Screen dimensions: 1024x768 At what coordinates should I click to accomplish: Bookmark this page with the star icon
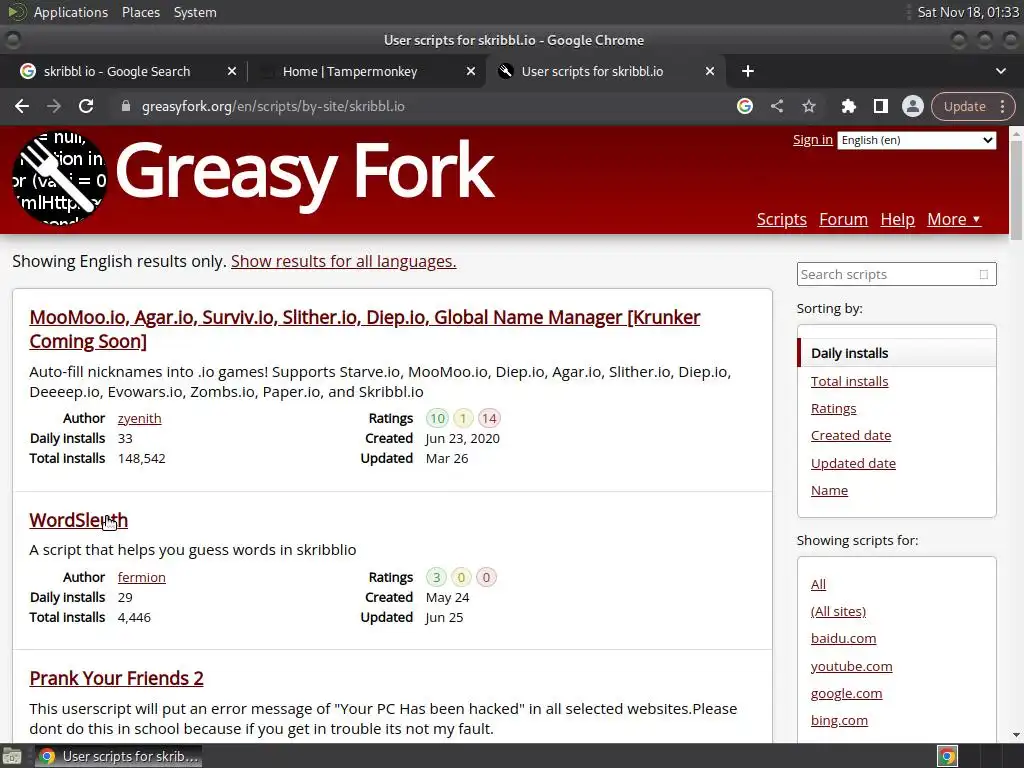[809, 106]
